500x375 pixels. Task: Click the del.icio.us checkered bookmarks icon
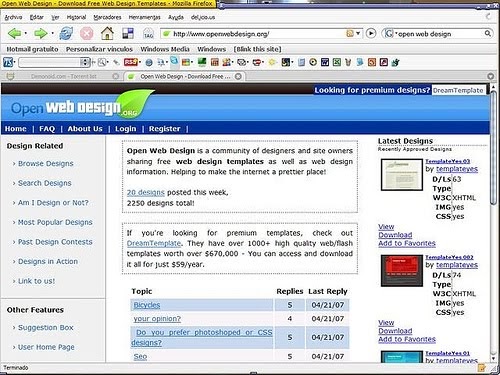click(128, 33)
